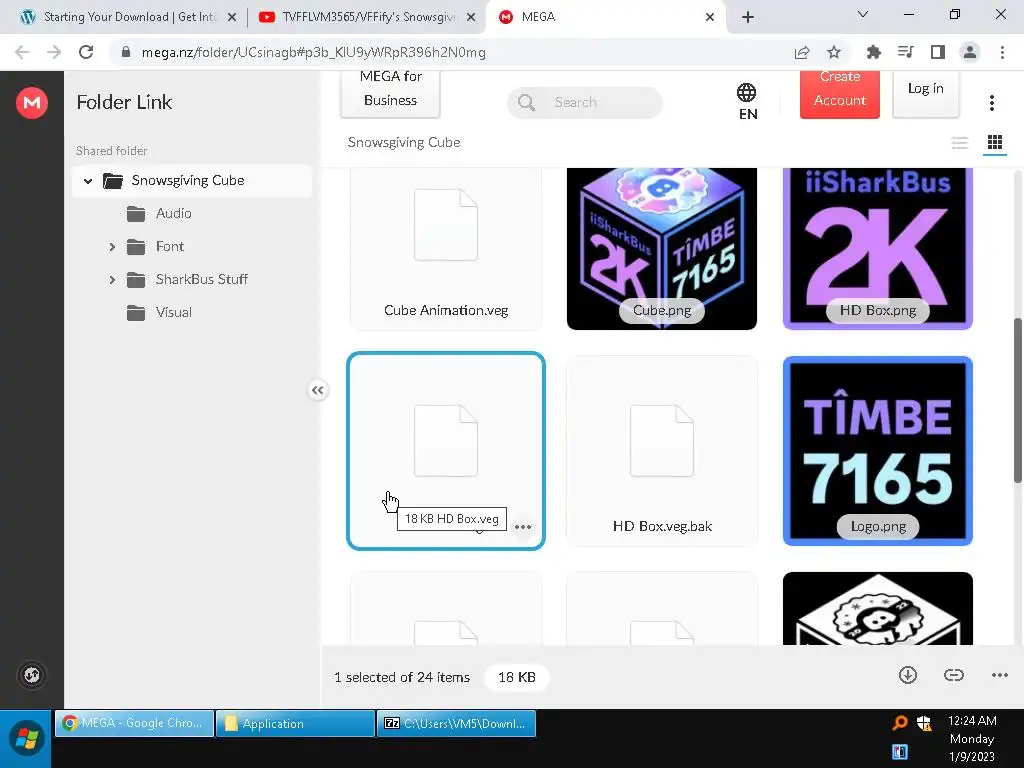
Task: Open the Windows Start button
Action: [26, 739]
